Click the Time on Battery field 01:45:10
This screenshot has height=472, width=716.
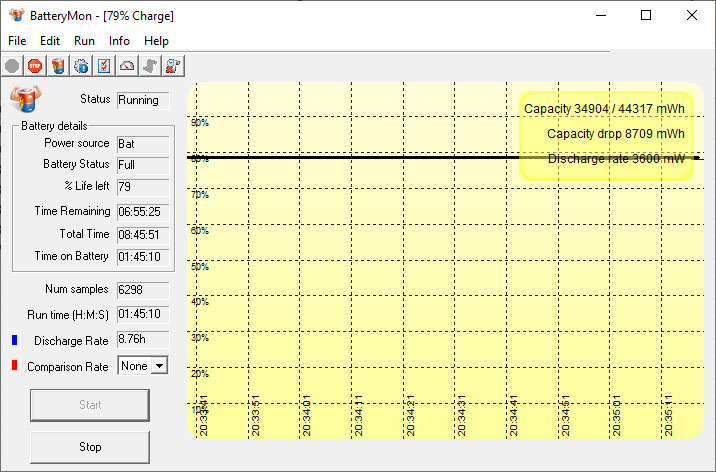(143, 257)
